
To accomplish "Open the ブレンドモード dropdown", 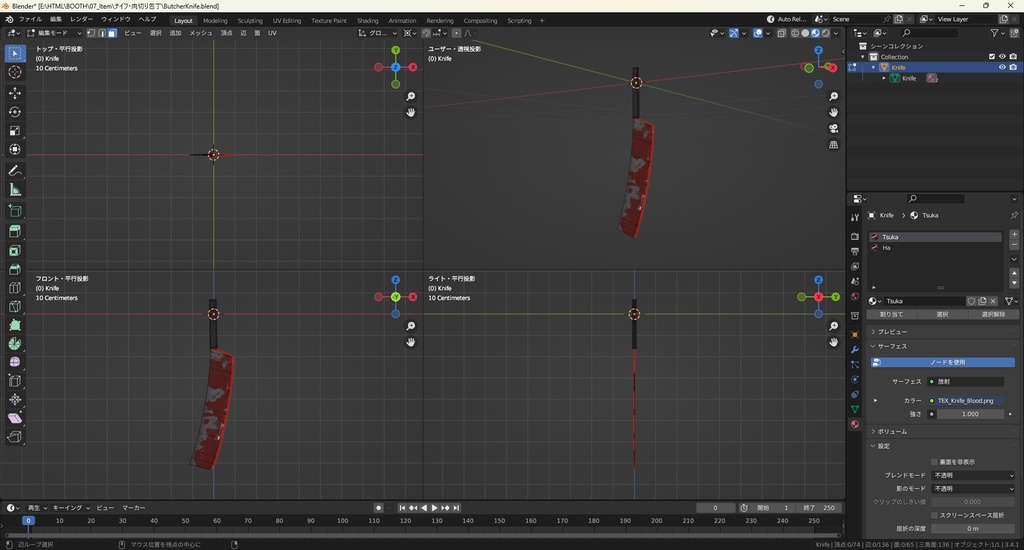I will point(973,476).
